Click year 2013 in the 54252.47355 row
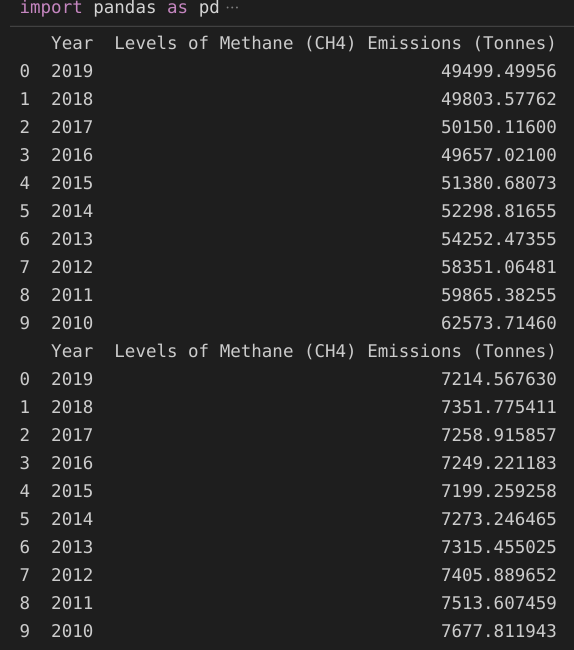The image size is (574, 650). [x=72, y=239]
